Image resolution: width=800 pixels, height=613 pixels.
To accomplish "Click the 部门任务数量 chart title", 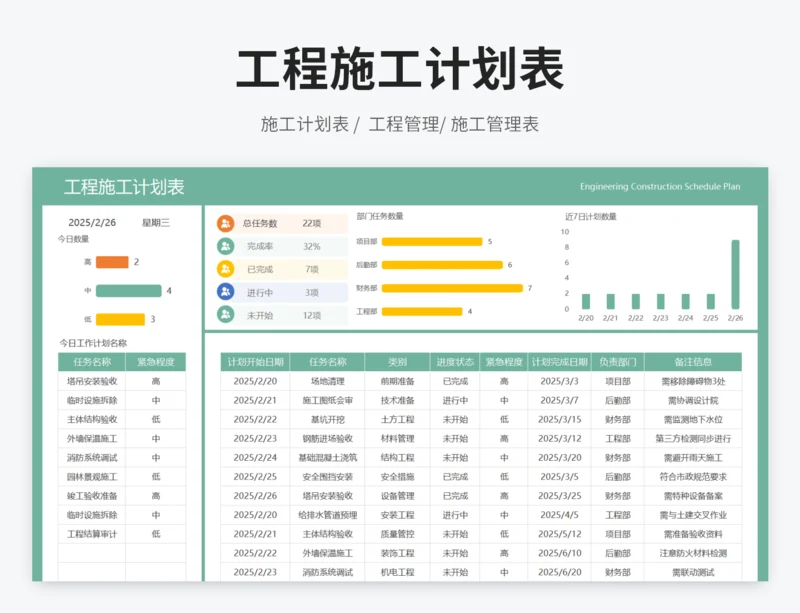I will [x=380, y=216].
